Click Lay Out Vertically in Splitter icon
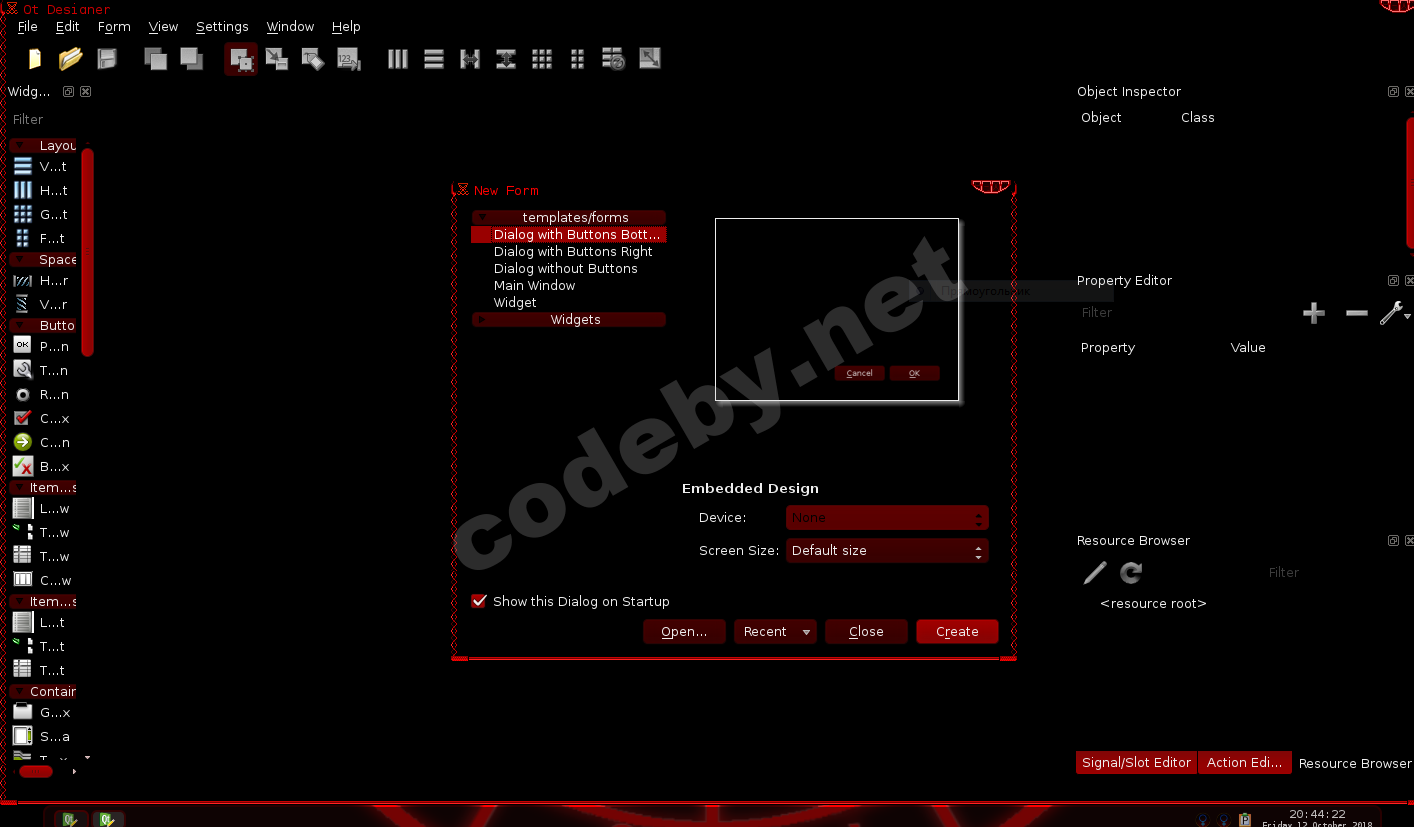This screenshot has width=1414, height=827. pos(506,59)
